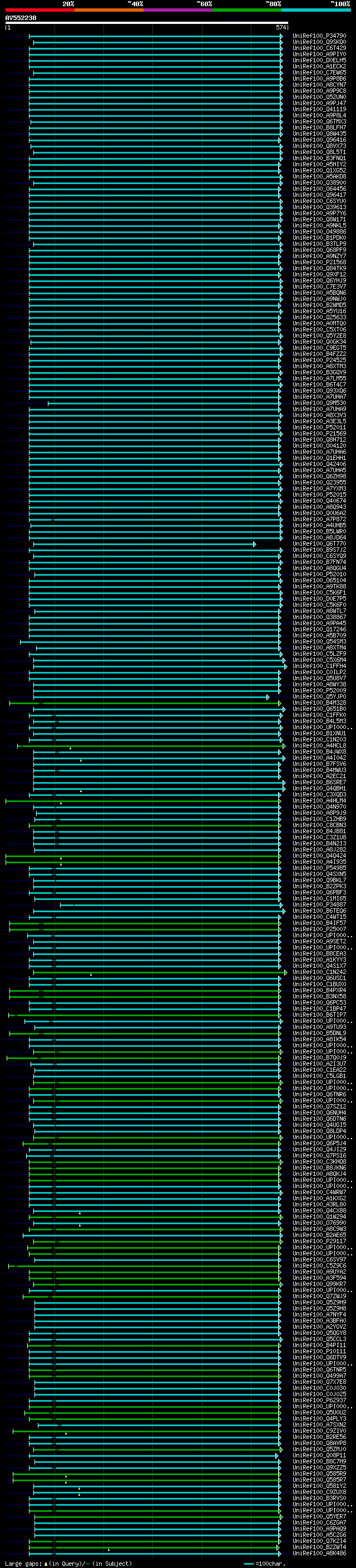356x1568 pixels.
Task: Select the UniRef100_P52009 label
Action: (x=319, y=690)
